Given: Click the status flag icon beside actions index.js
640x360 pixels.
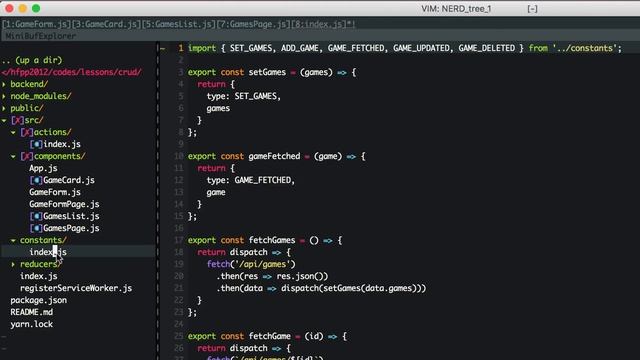Looking at the screenshot, I should click(36, 144).
